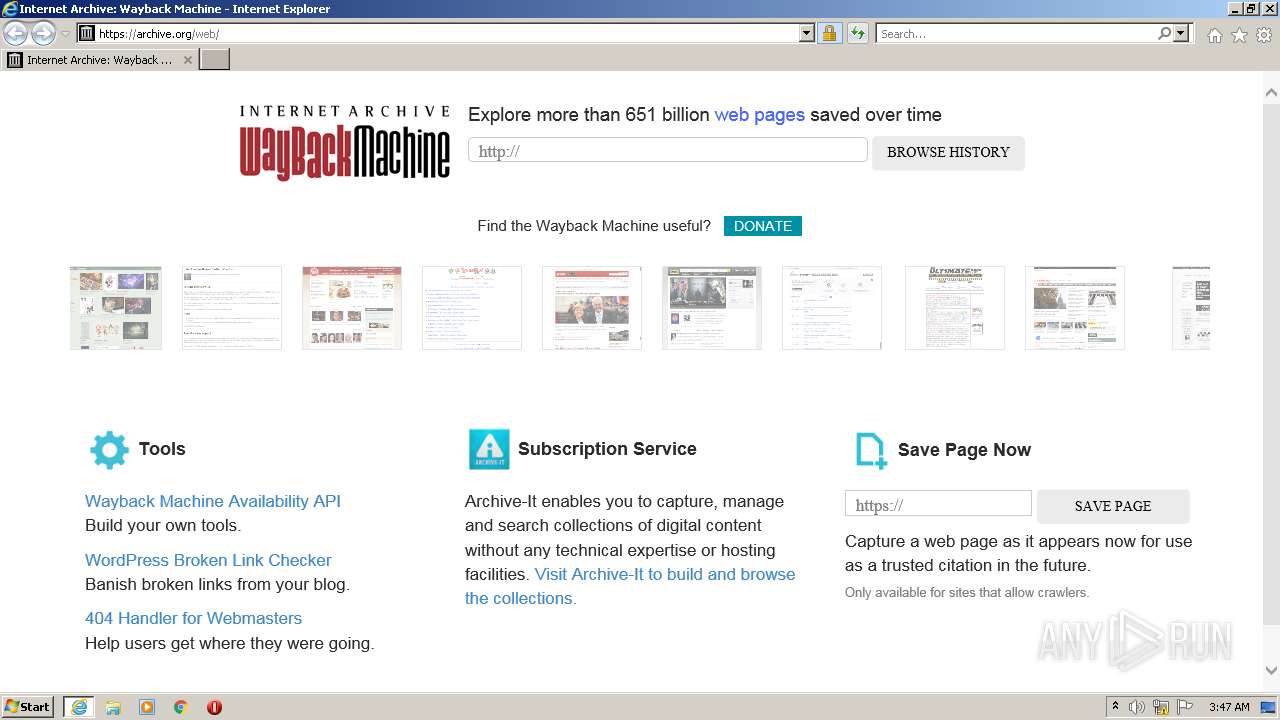This screenshot has width=1280, height=720.
Task: Click the browser Back arrow button
Action: click(15, 33)
